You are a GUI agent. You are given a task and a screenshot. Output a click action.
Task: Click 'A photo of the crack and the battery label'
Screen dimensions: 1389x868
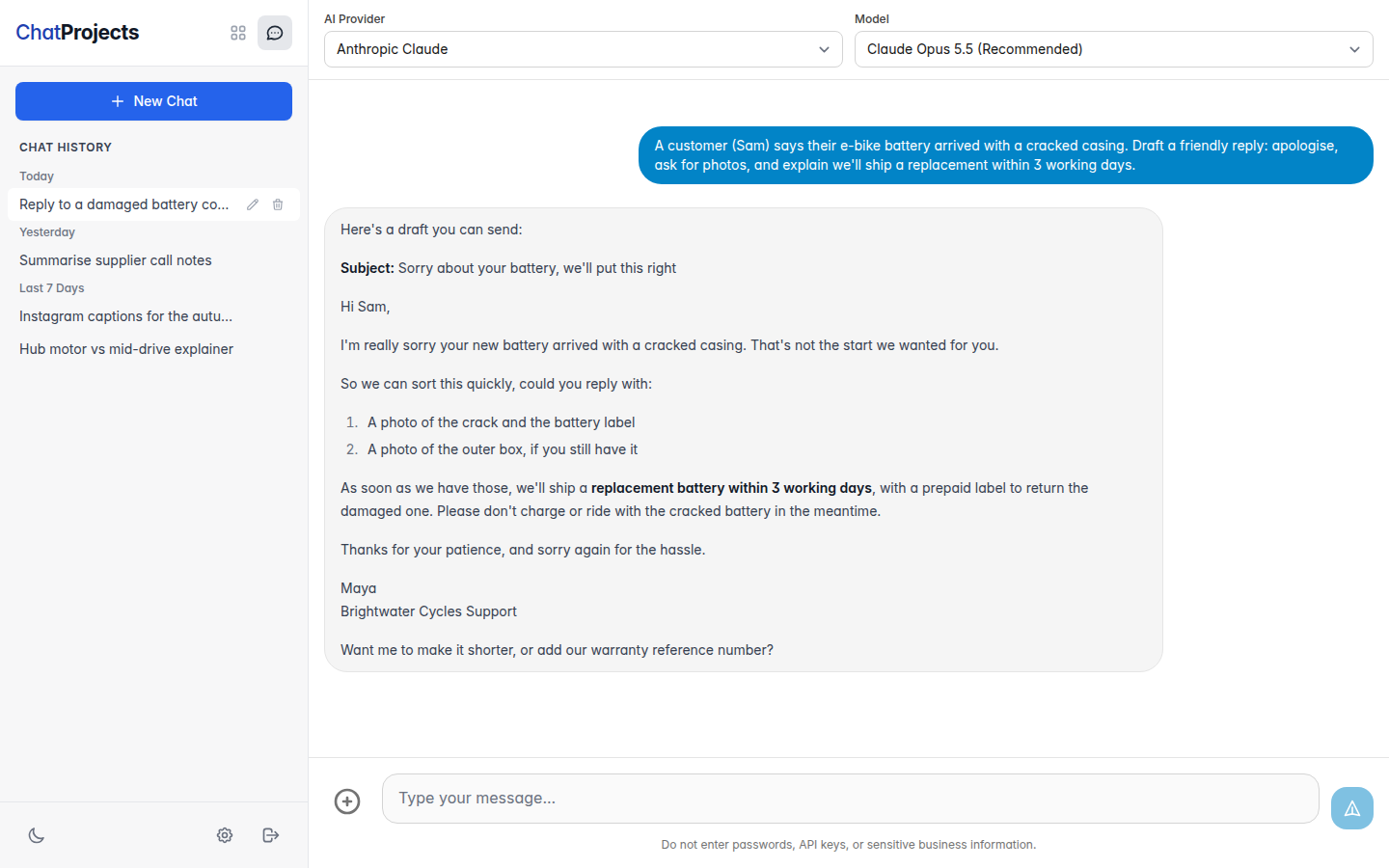(x=501, y=422)
